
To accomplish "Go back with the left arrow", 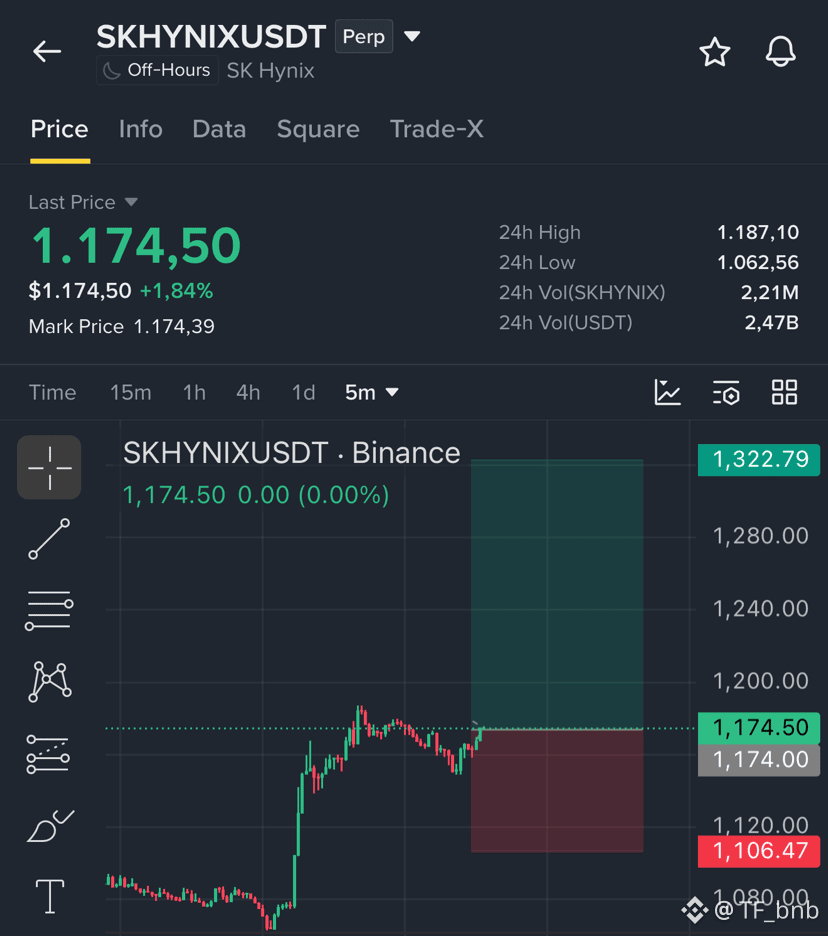I will pos(47,51).
